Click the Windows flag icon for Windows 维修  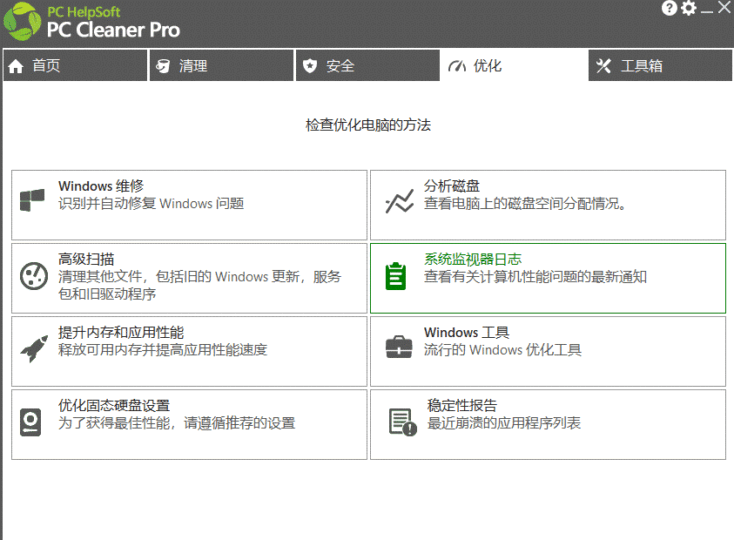(32, 200)
